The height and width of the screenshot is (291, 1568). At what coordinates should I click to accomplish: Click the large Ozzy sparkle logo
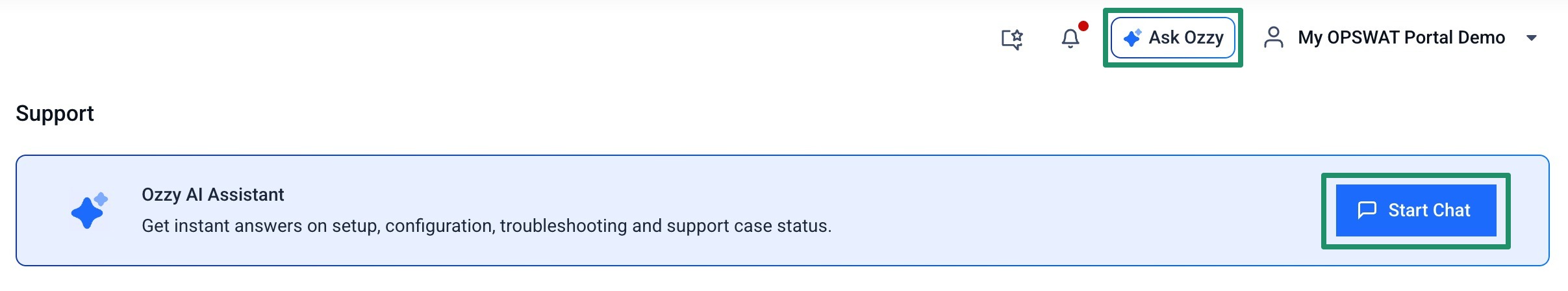[x=88, y=211]
